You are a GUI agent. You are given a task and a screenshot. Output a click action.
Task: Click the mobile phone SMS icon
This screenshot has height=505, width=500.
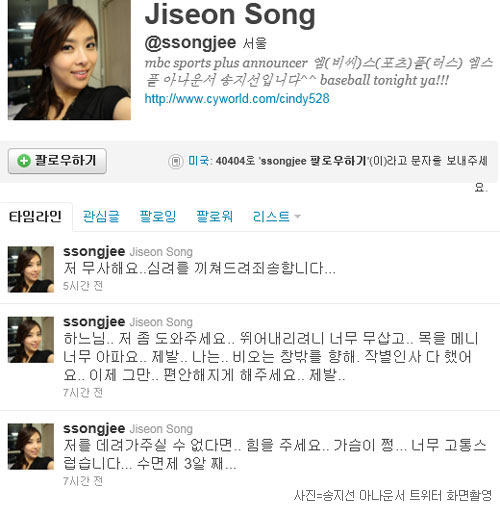tap(176, 161)
